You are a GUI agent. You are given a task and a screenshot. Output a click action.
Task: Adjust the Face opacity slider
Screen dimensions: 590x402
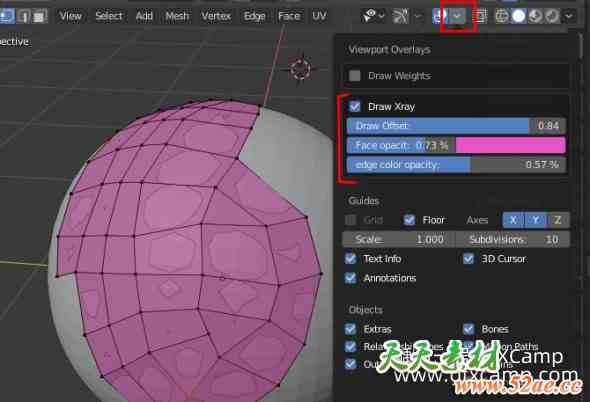(401, 145)
